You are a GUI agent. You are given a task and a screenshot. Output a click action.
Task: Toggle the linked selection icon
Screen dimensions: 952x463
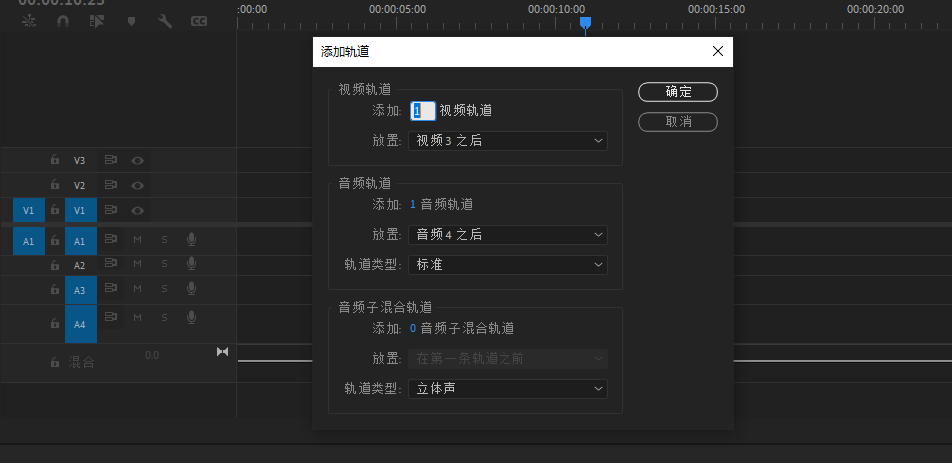point(97,20)
